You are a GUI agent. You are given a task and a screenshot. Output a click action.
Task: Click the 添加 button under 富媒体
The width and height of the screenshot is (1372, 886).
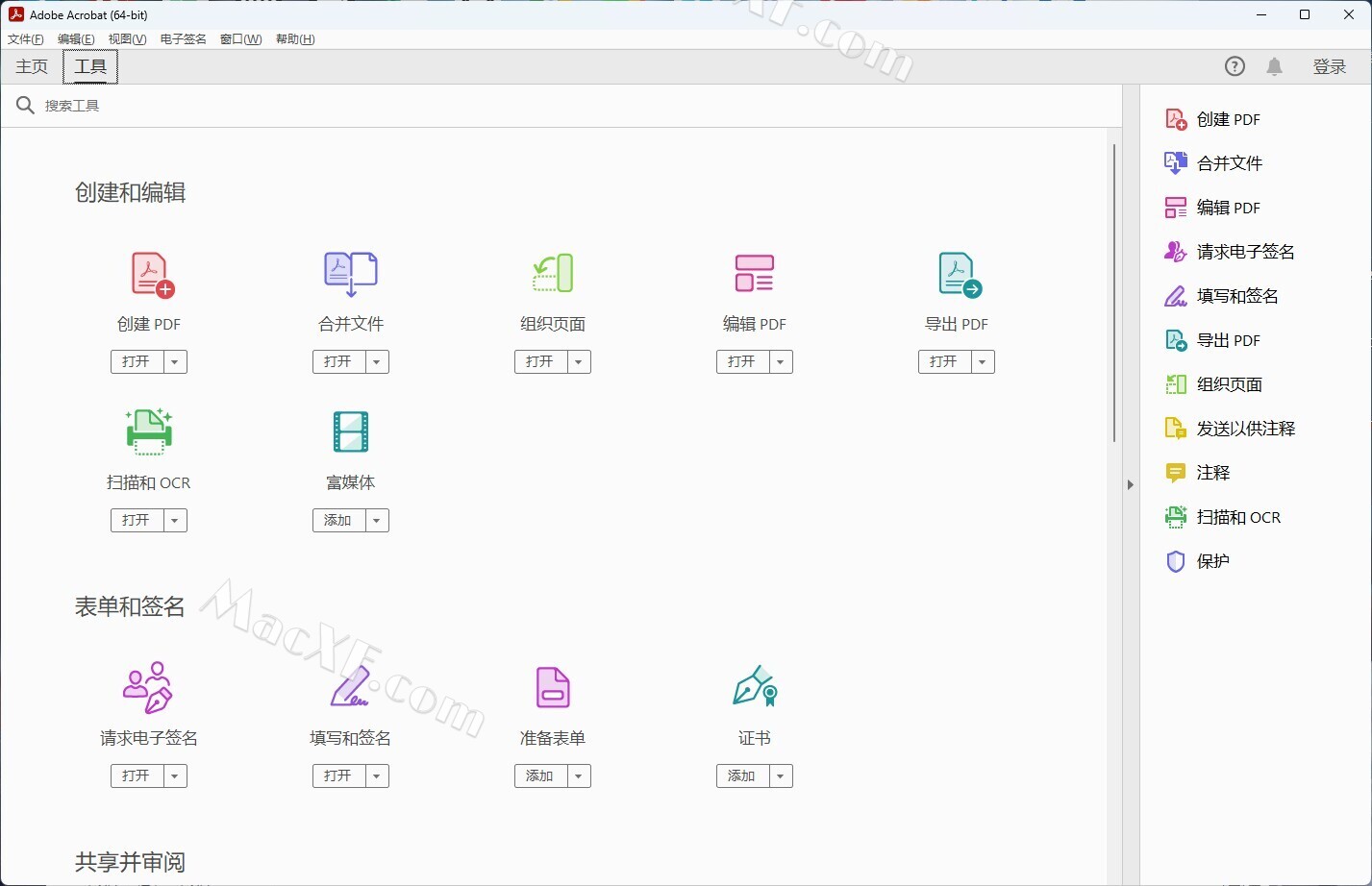point(338,521)
